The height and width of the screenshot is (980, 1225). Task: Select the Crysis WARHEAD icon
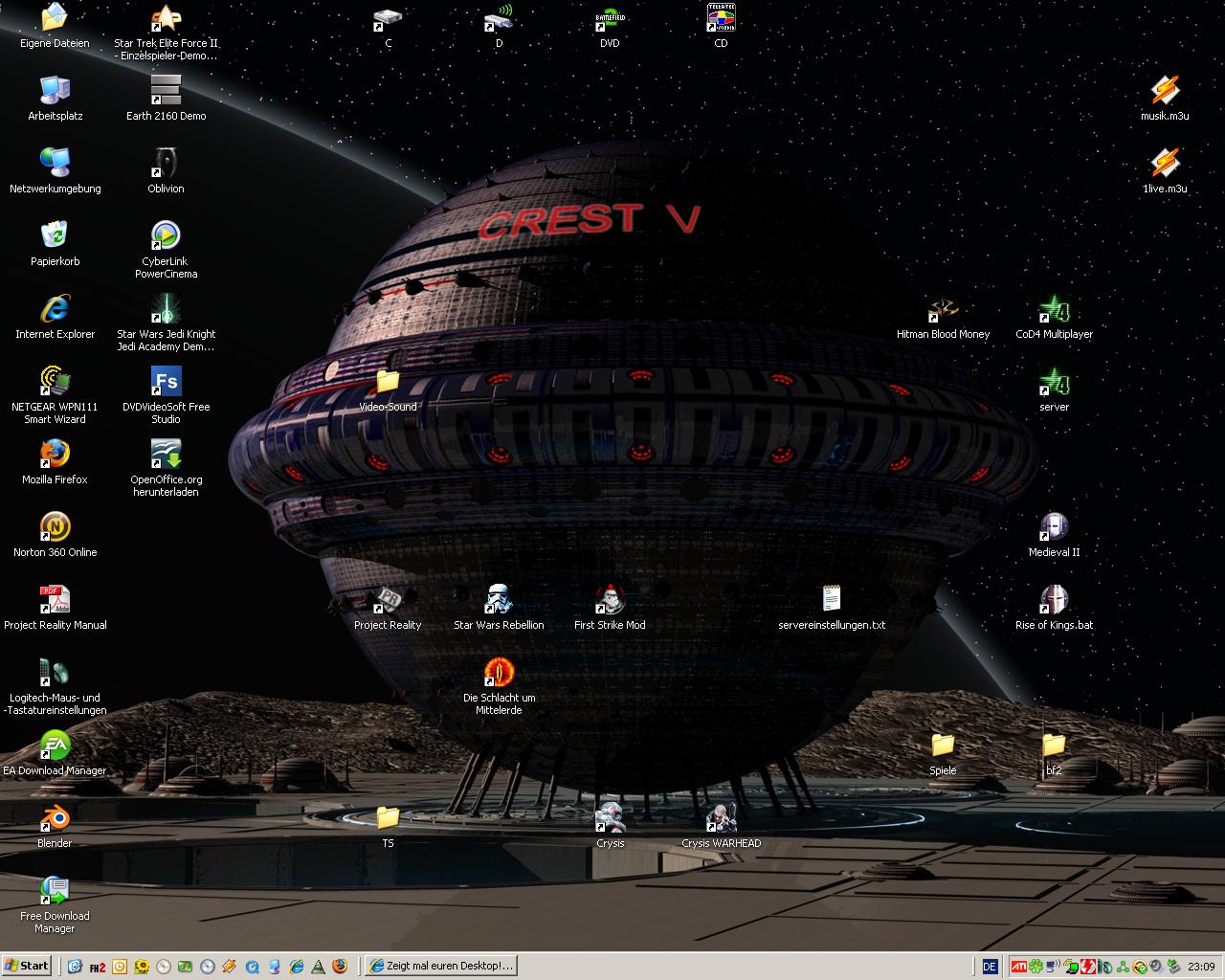pos(721,817)
